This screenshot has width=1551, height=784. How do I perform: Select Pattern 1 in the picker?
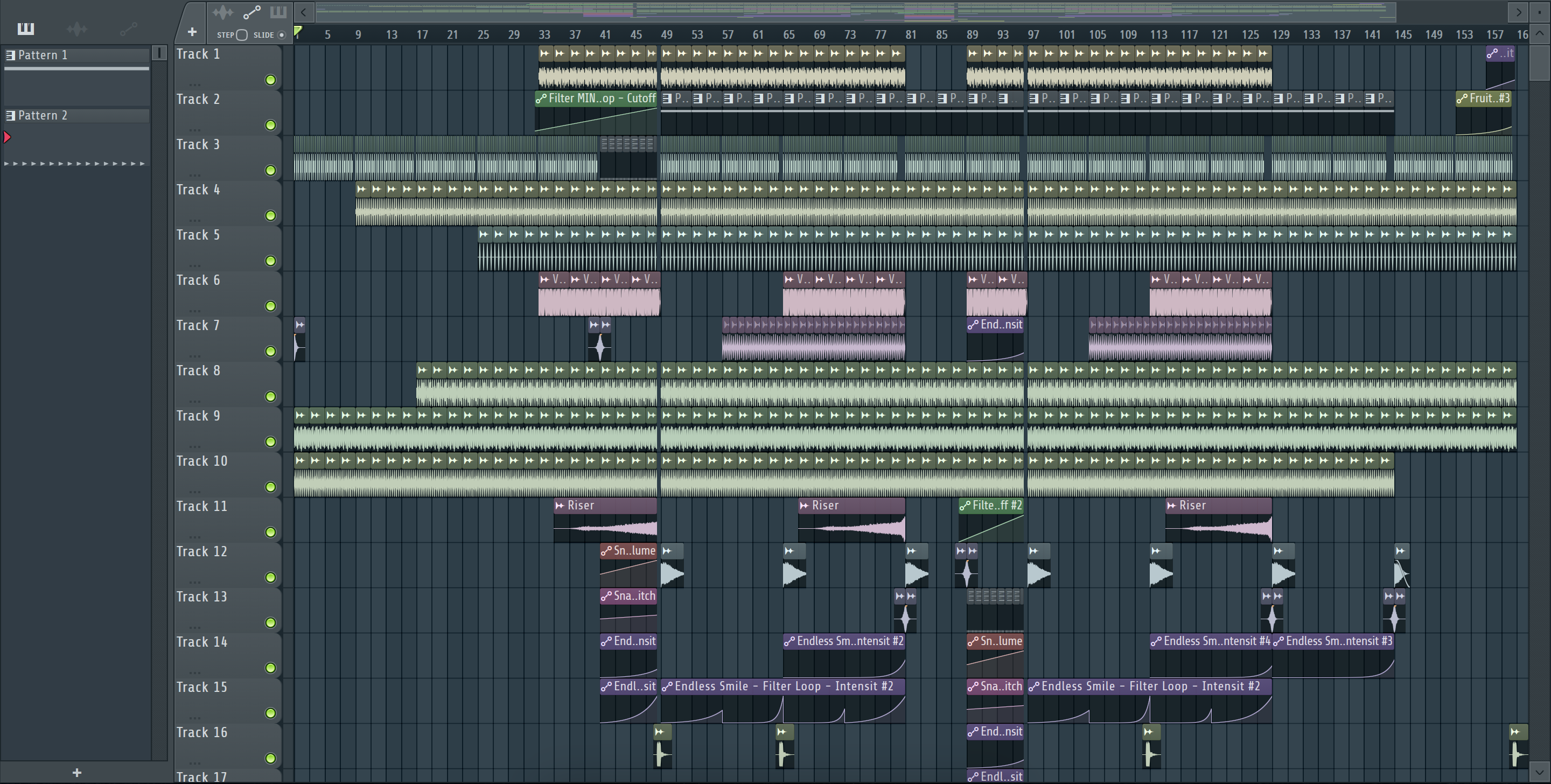[x=77, y=55]
